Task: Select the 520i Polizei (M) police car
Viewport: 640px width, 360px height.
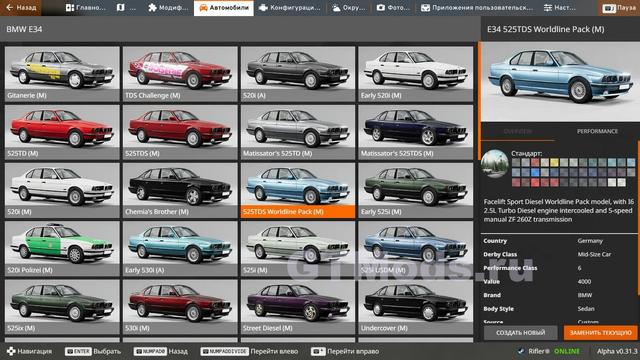Action: coord(62,249)
